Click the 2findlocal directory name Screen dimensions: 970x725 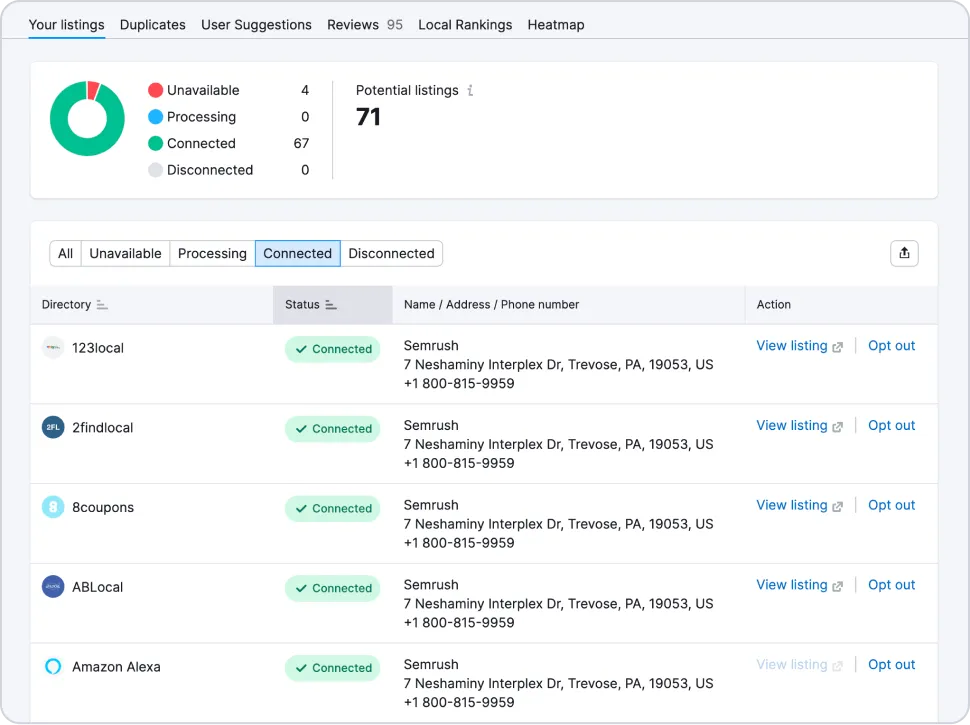(103, 428)
